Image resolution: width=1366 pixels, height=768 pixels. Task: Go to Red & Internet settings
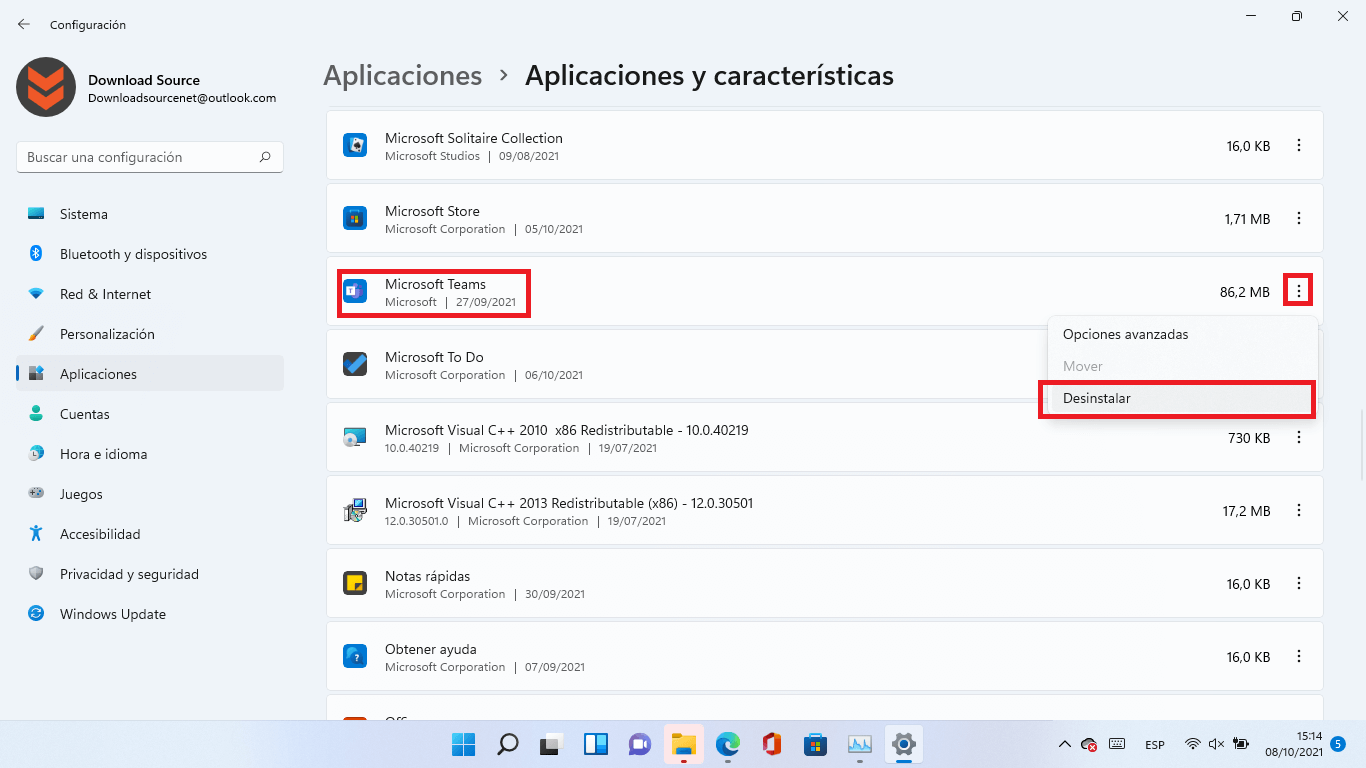pyautogui.click(x=150, y=294)
